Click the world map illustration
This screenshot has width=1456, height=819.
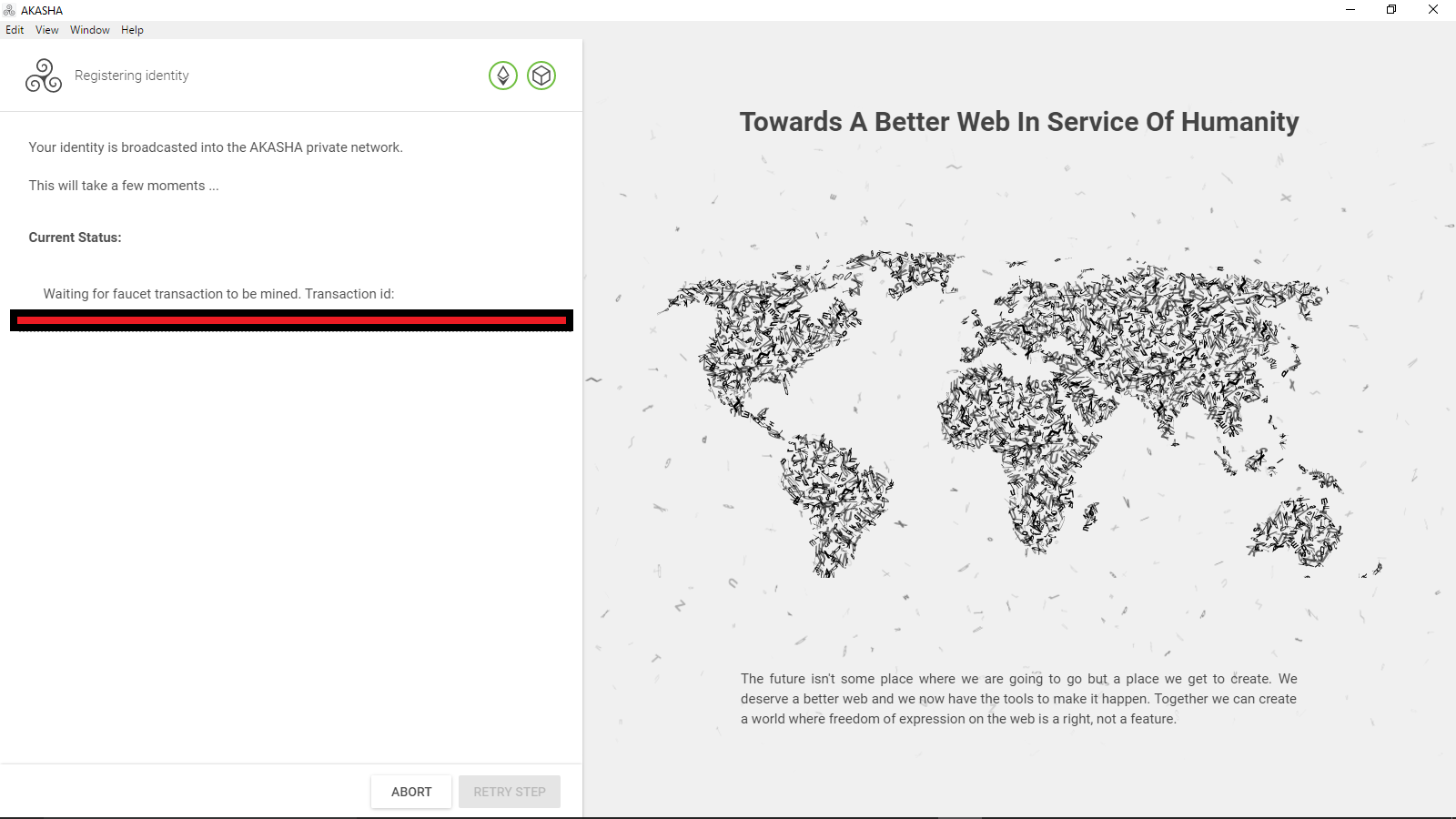[x=1019, y=414]
